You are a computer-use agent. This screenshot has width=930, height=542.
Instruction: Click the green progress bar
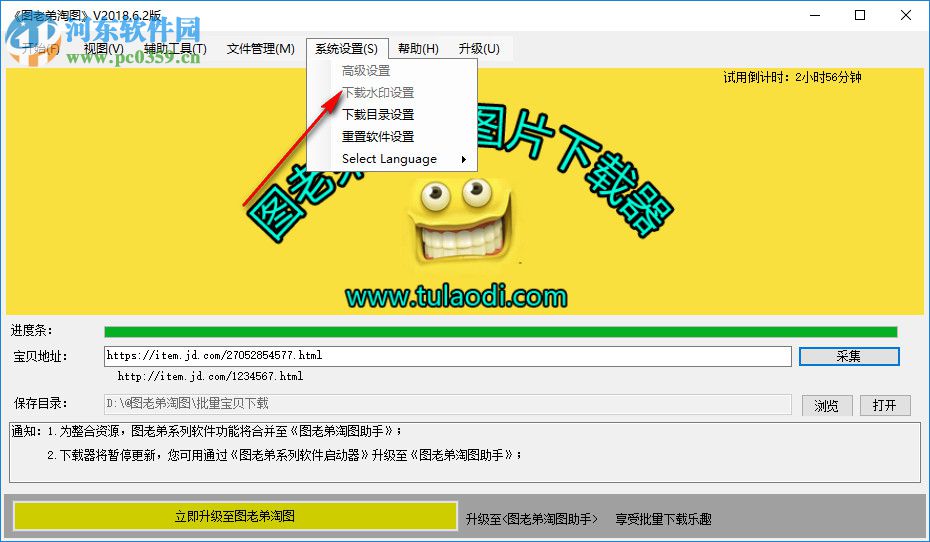pyautogui.click(x=501, y=332)
